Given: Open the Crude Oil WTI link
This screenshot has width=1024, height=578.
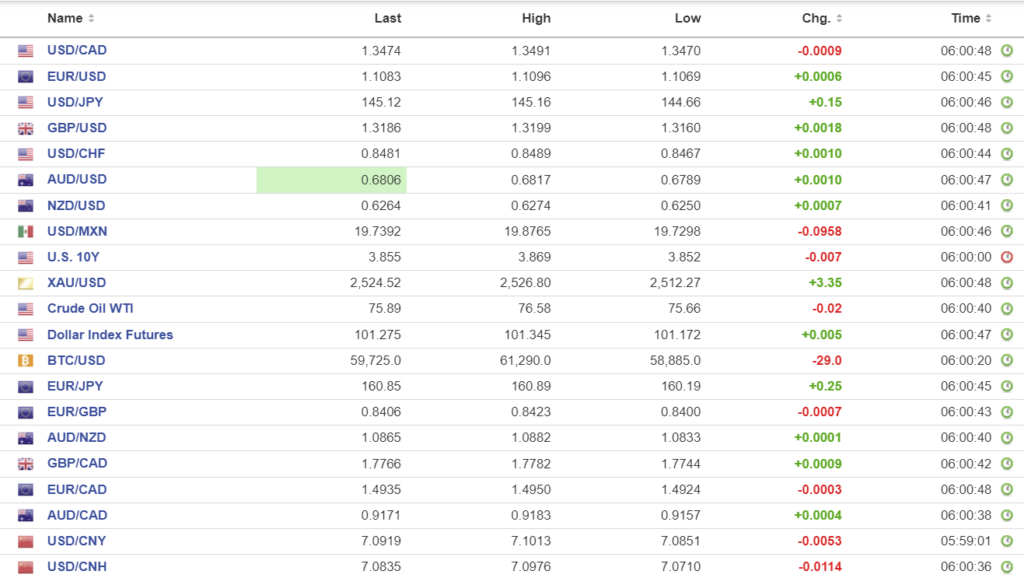Looking at the screenshot, I should 90,309.
